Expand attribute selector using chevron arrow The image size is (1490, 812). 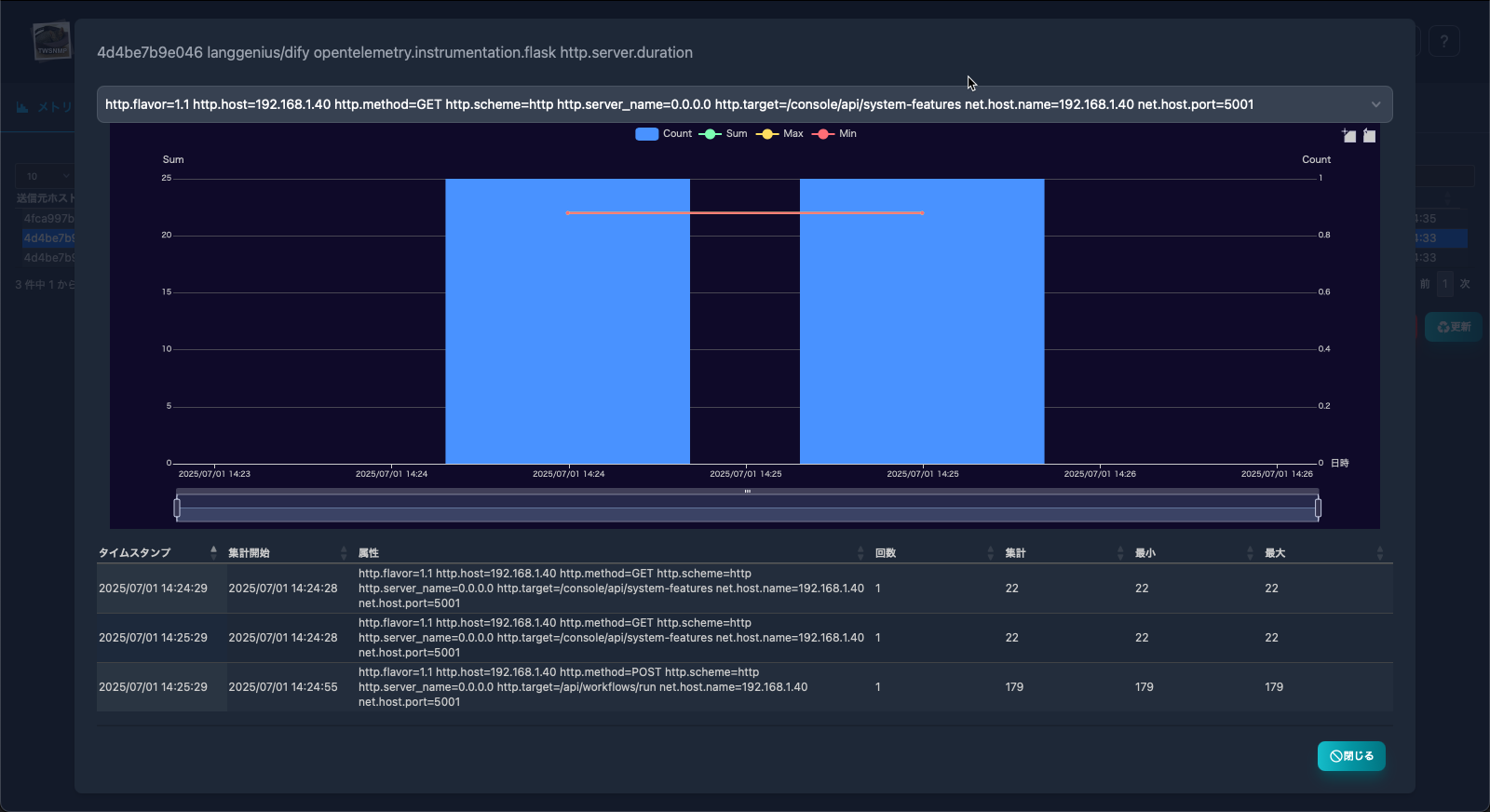[1375, 104]
